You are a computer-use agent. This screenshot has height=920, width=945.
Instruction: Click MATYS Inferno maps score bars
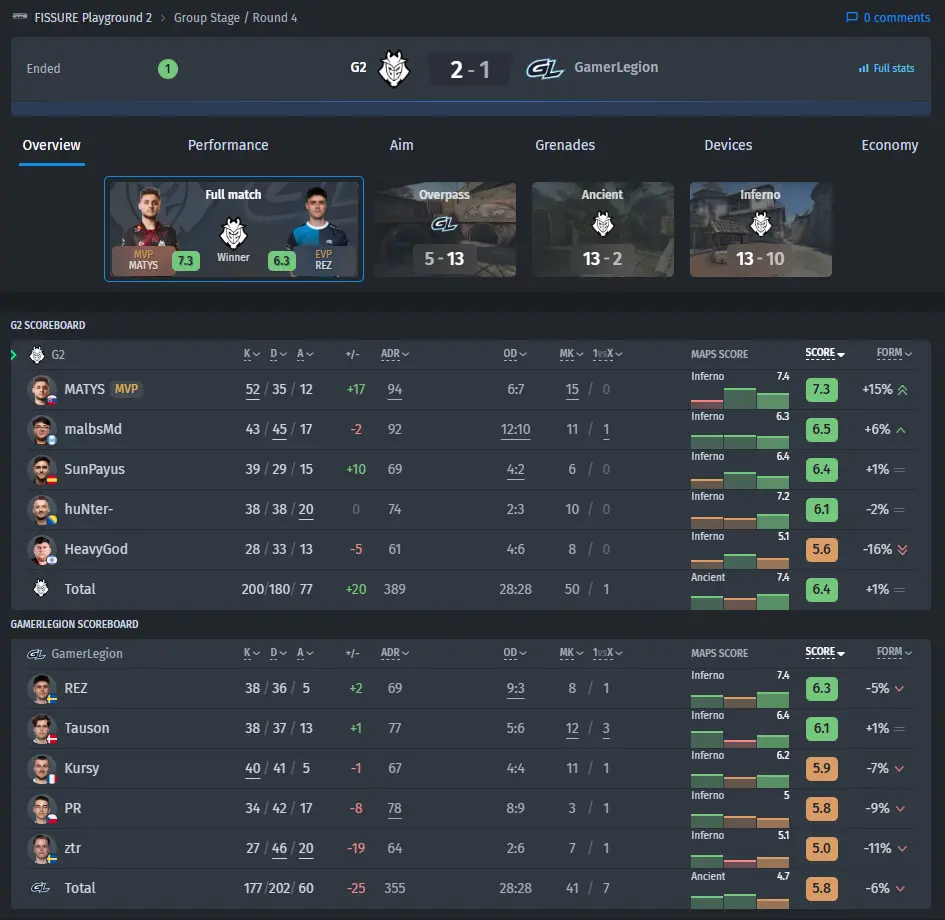tap(739, 398)
